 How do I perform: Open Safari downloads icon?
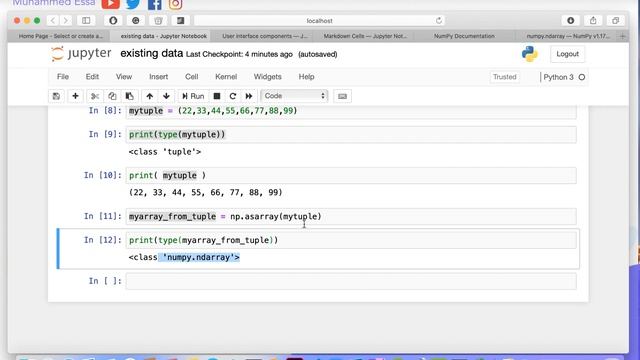point(571,20)
